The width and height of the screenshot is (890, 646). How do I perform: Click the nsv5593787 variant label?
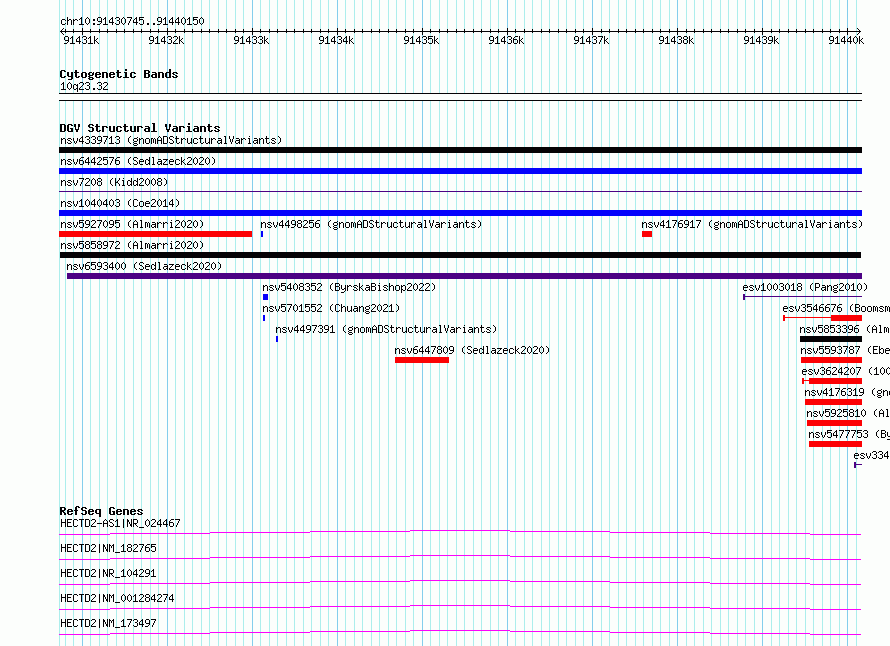point(845,350)
